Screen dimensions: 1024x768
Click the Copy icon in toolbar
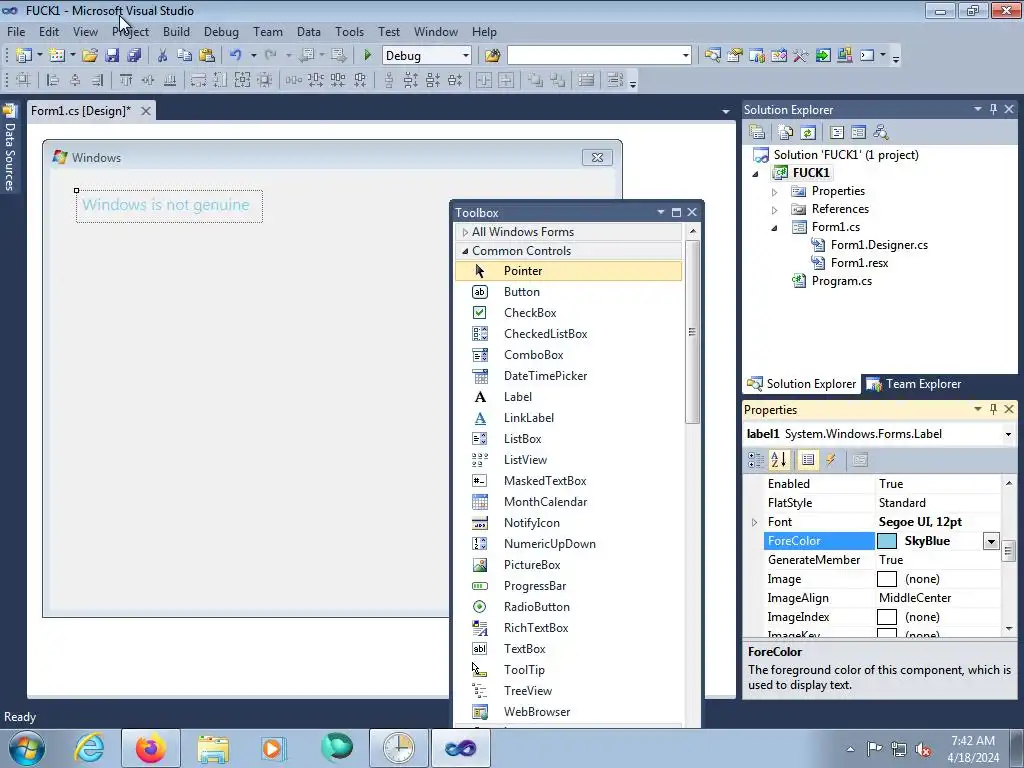(185, 56)
